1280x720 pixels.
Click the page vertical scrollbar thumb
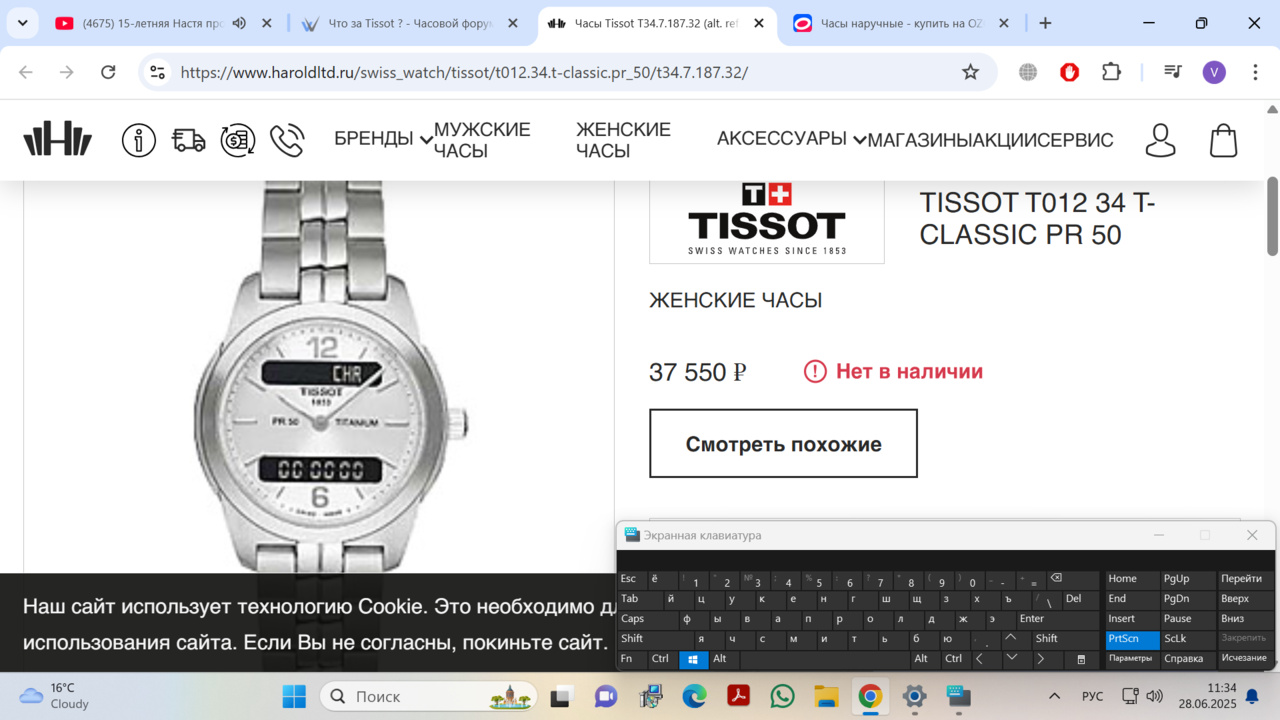pos(1272,216)
